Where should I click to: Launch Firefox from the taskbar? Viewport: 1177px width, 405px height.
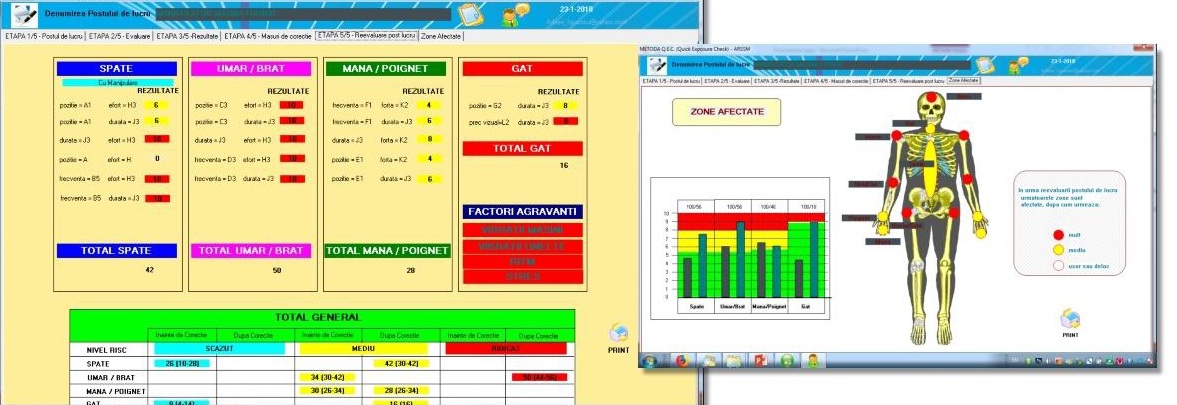680,360
